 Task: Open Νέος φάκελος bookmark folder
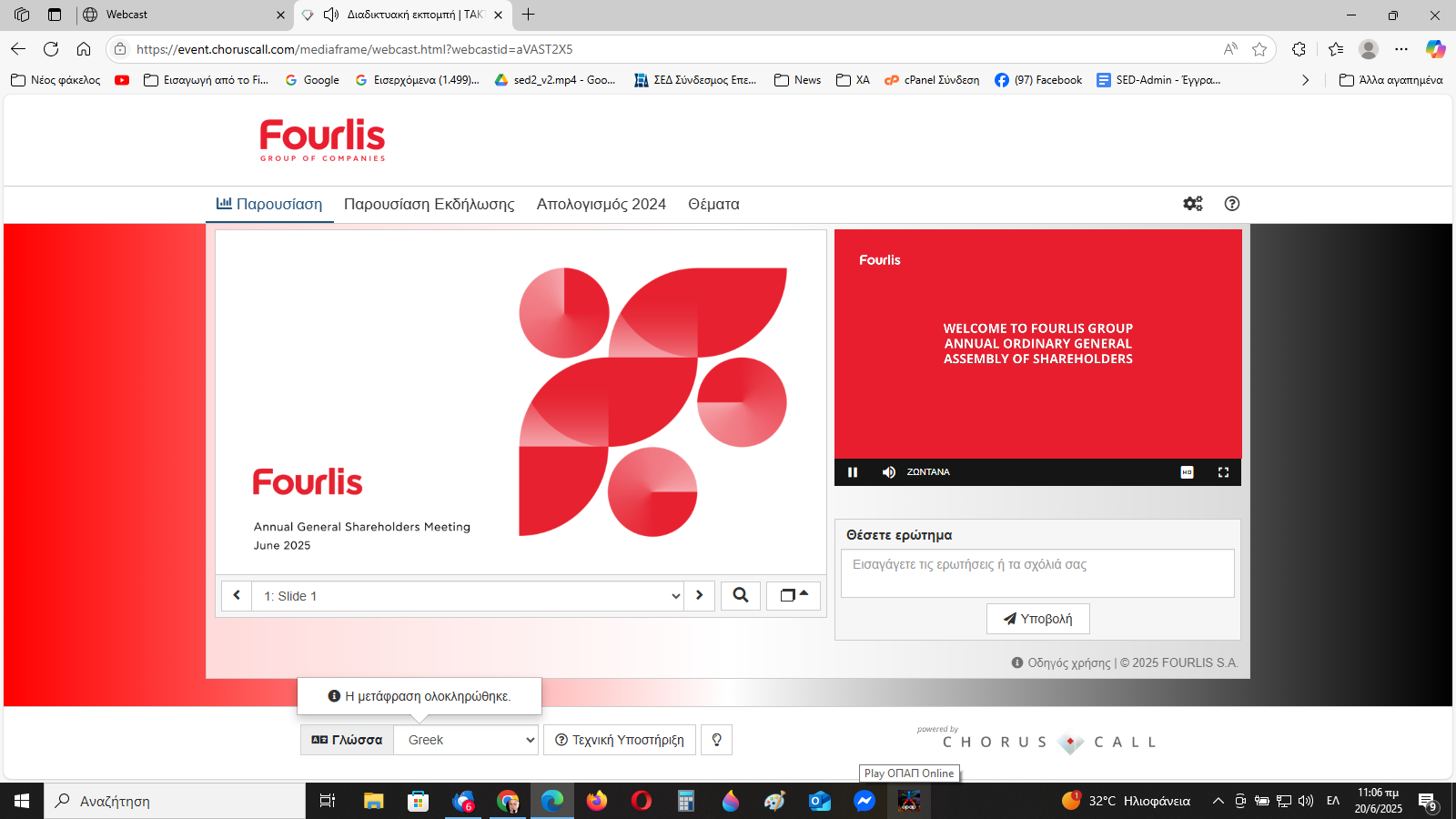pos(56,80)
